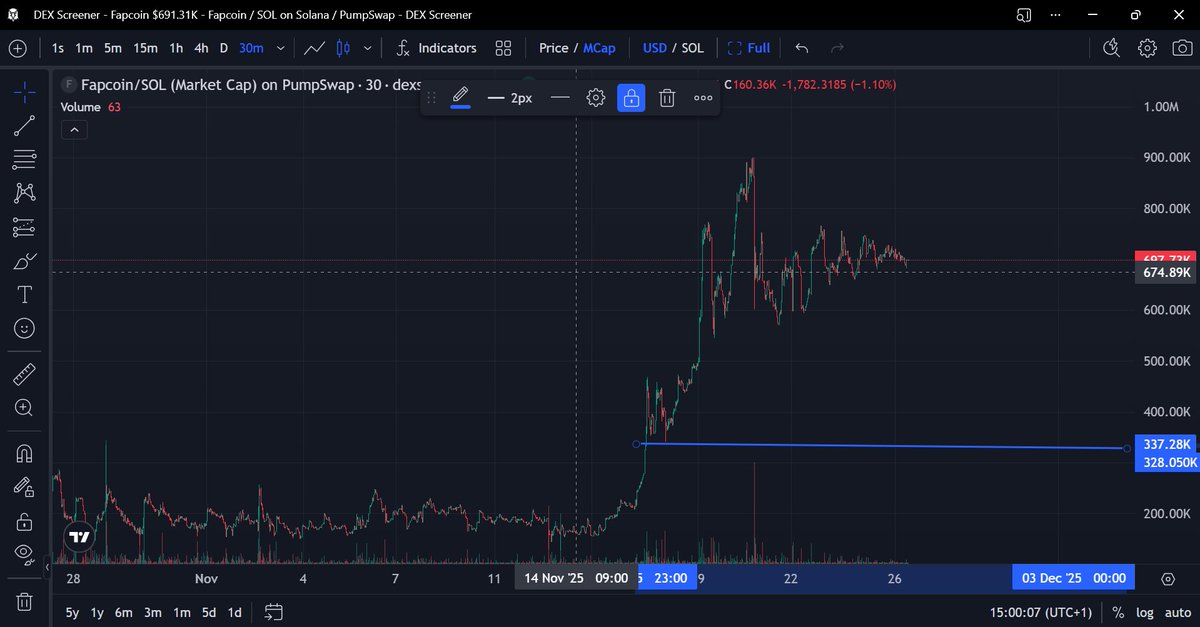Select the candlestick chart type icon
This screenshot has height=627, width=1200.
point(344,48)
